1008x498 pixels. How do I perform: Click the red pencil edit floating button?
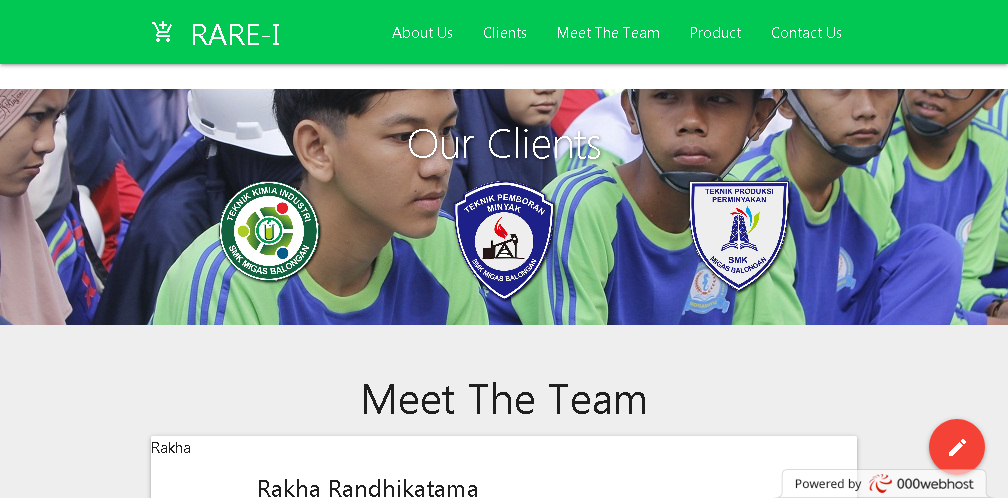957,447
